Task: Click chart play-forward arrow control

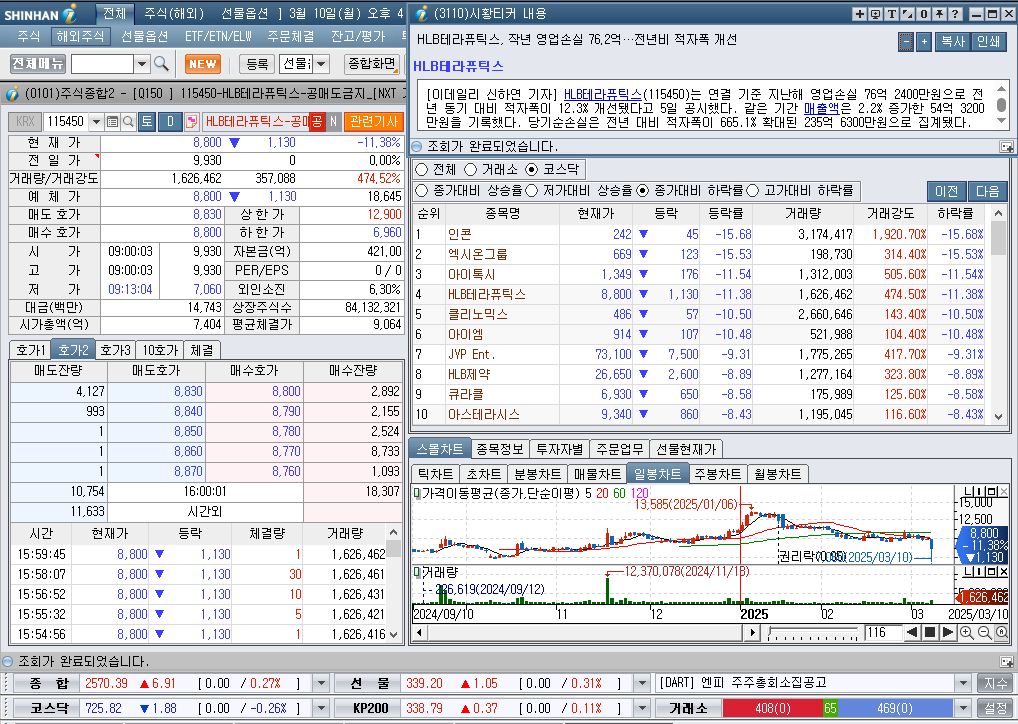Action: pos(947,632)
